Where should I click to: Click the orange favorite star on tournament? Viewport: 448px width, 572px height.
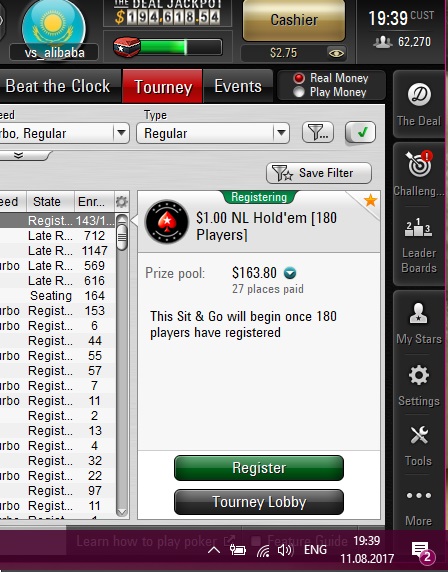(x=370, y=200)
